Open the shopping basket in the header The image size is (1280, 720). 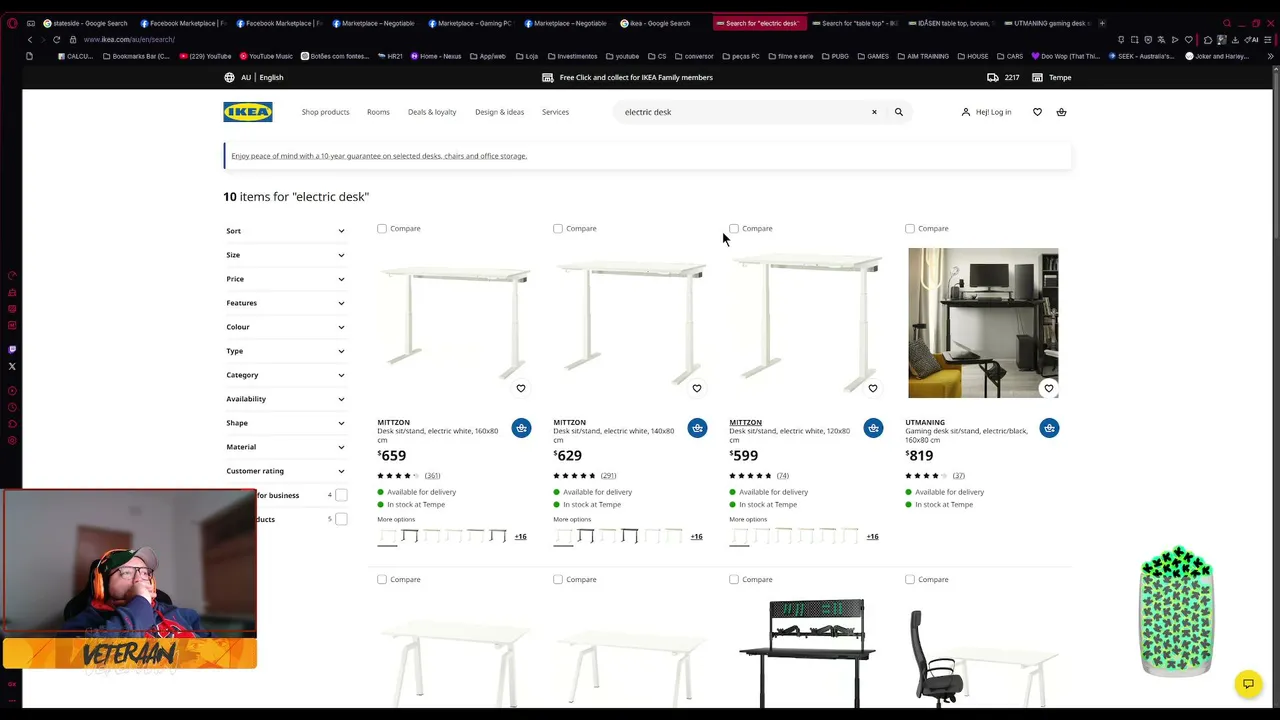(x=1061, y=112)
